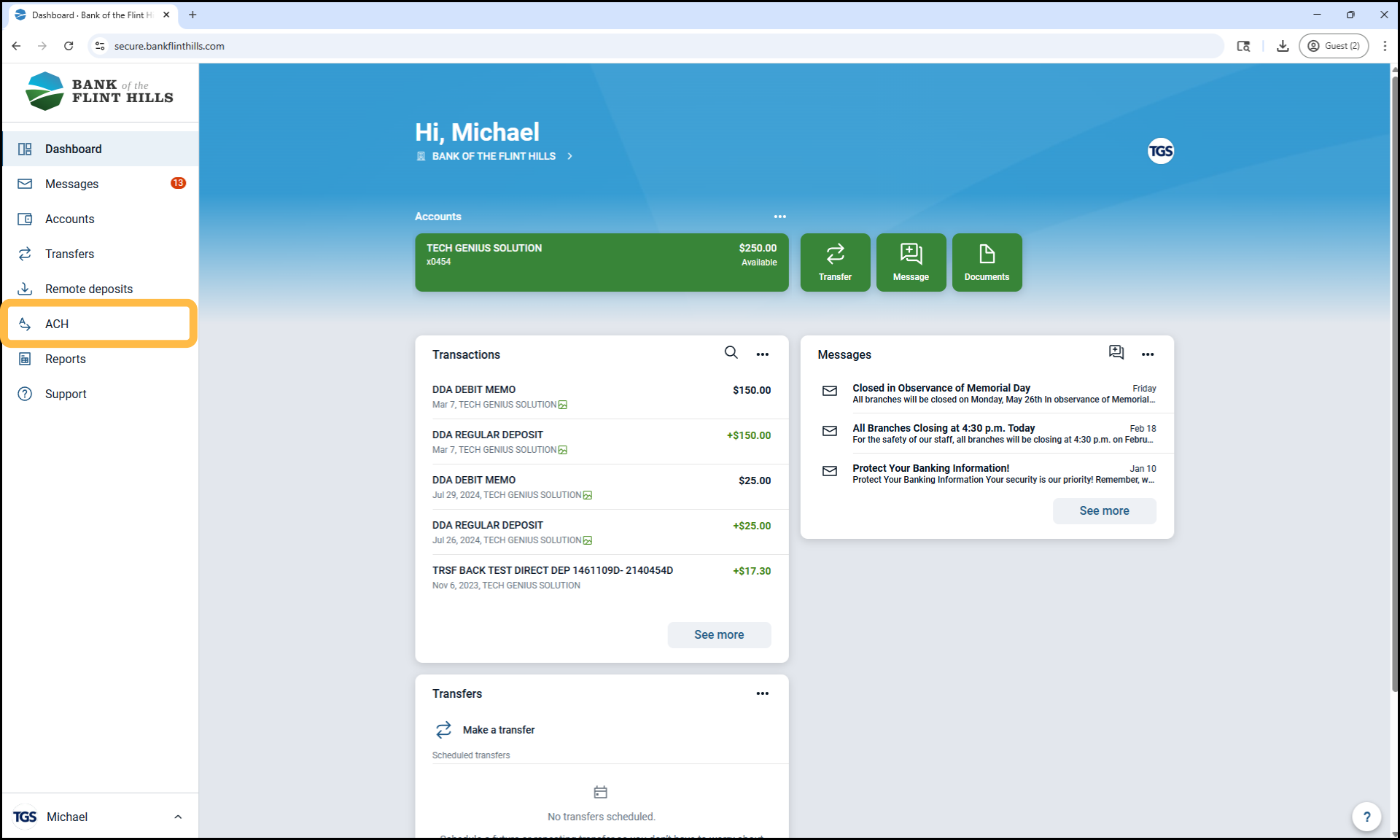Image resolution: width=1400 pixels, height=840 pixels.
Task: Open the Documents quick action tile
Action: (x=987, y=262)
